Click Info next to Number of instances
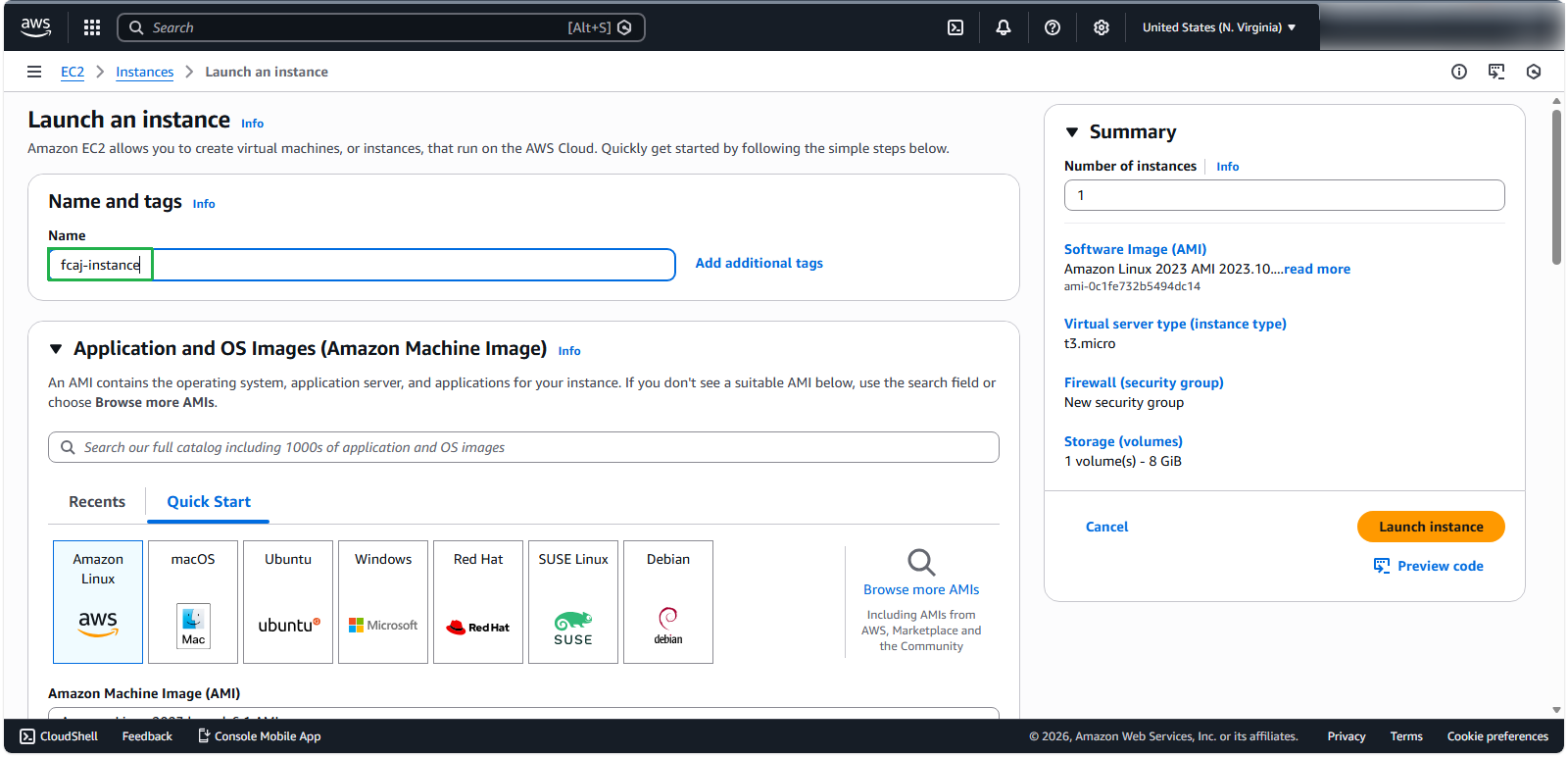The height and width of the screenshot is (757, 1568). tap(1228, 167)
